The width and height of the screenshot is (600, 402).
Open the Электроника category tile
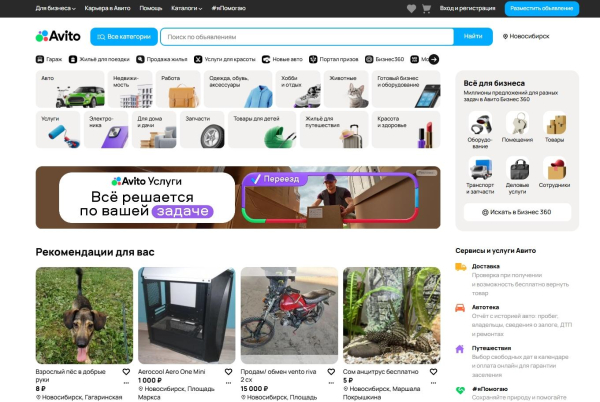click(x=106, y=130)
